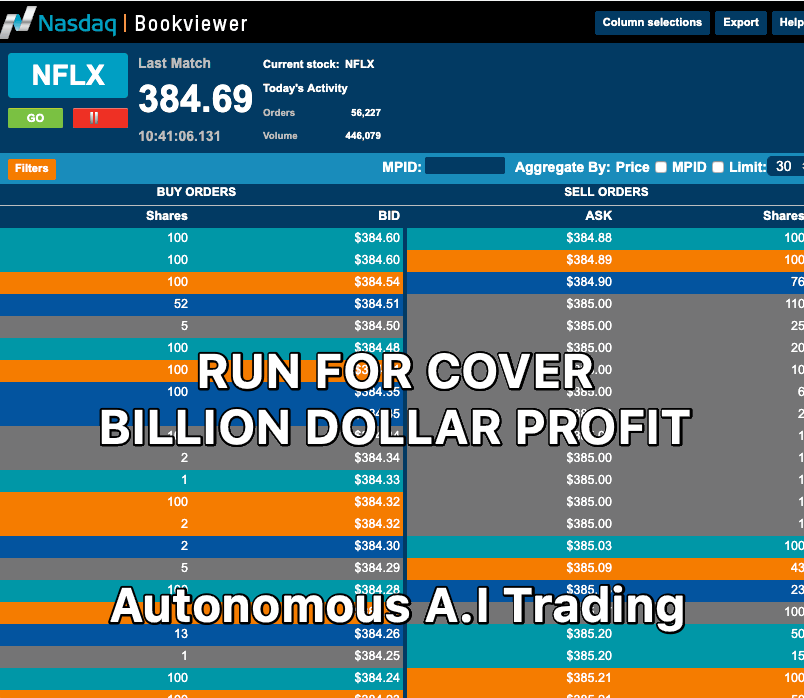Select ask $384.89 row
Image resolution: width=804 pixels, height=698 pixels.
(606, 260)
